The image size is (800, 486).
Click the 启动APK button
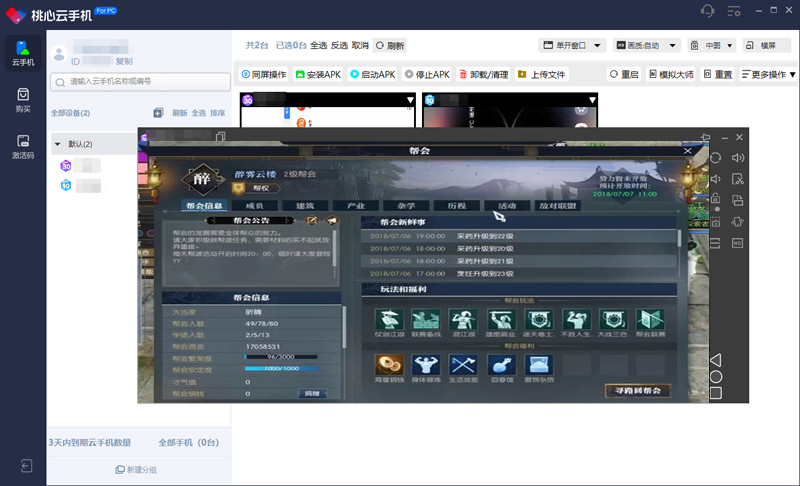[372, 74]
